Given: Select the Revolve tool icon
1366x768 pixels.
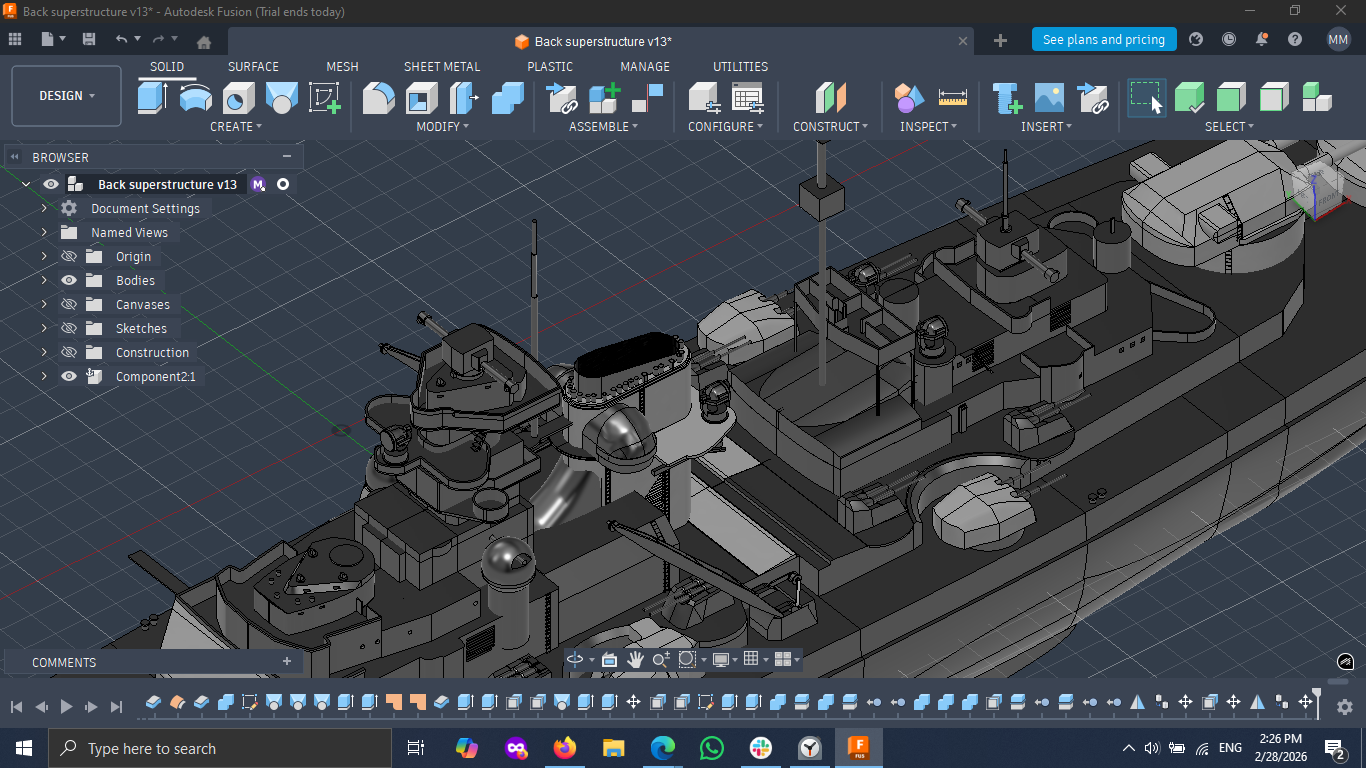Looking at the screenshot, I should coord(195,98).
